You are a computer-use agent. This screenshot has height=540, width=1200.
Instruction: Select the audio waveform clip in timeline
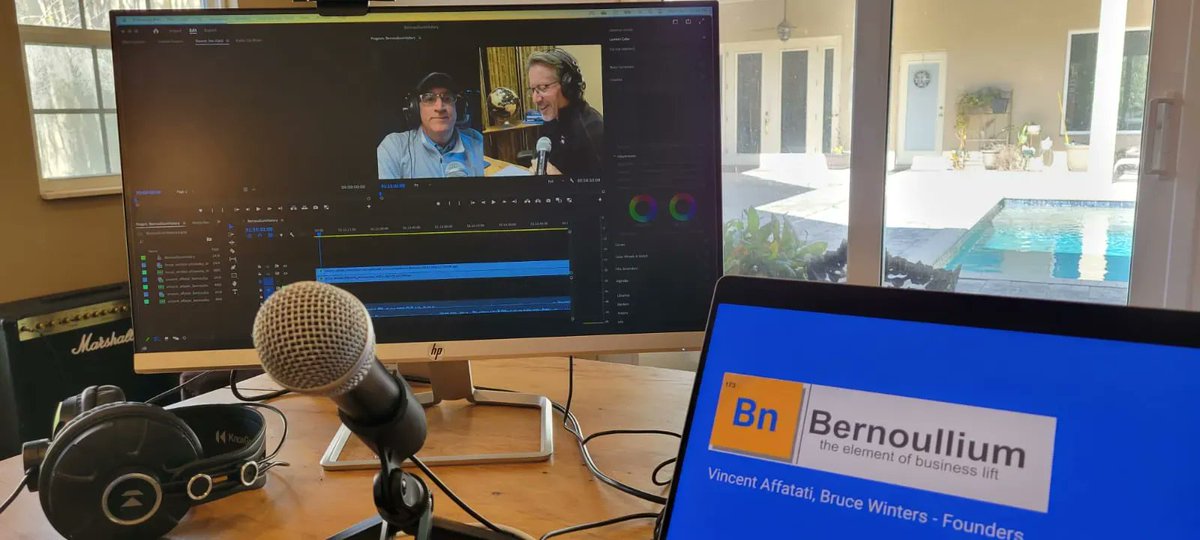pos(468,306)
